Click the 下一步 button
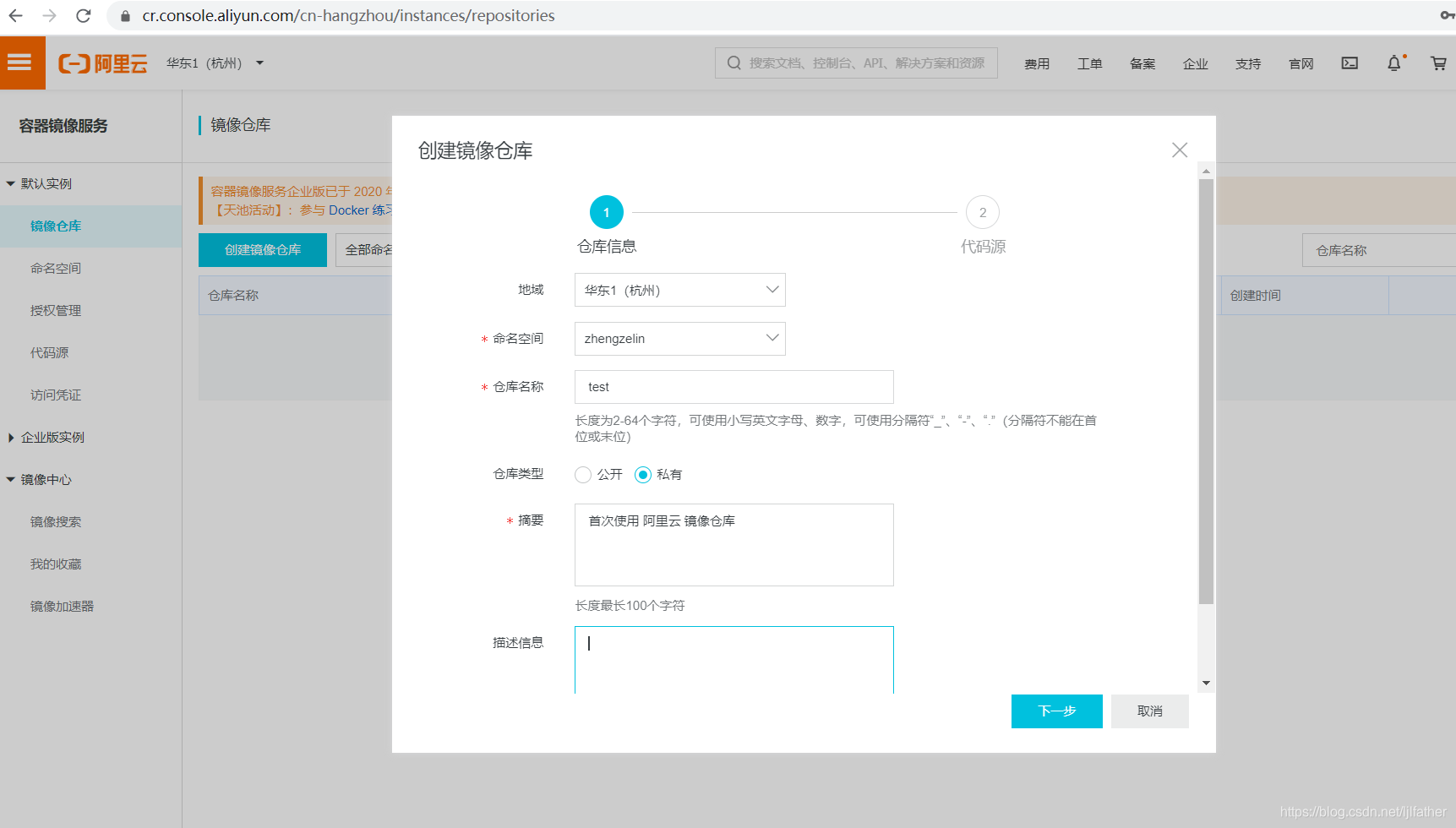The width and height of the screenshot is (1456, 828). click(1056, 711)
